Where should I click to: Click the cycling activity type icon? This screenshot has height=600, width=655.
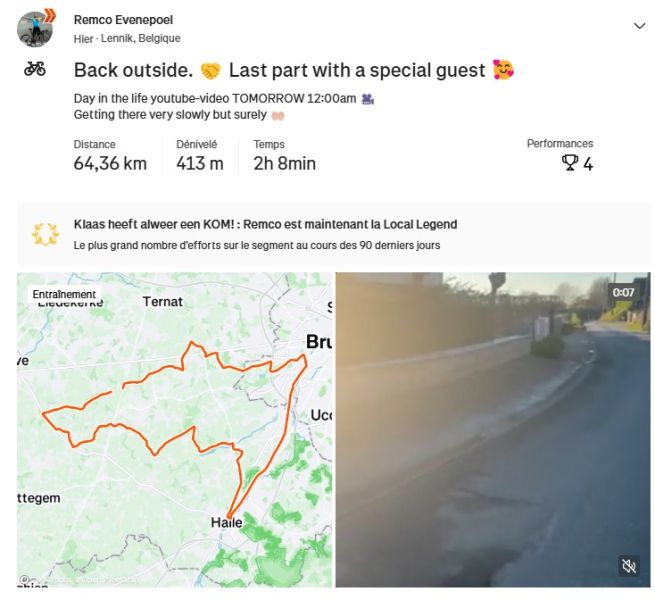click(x=35, y=69)
